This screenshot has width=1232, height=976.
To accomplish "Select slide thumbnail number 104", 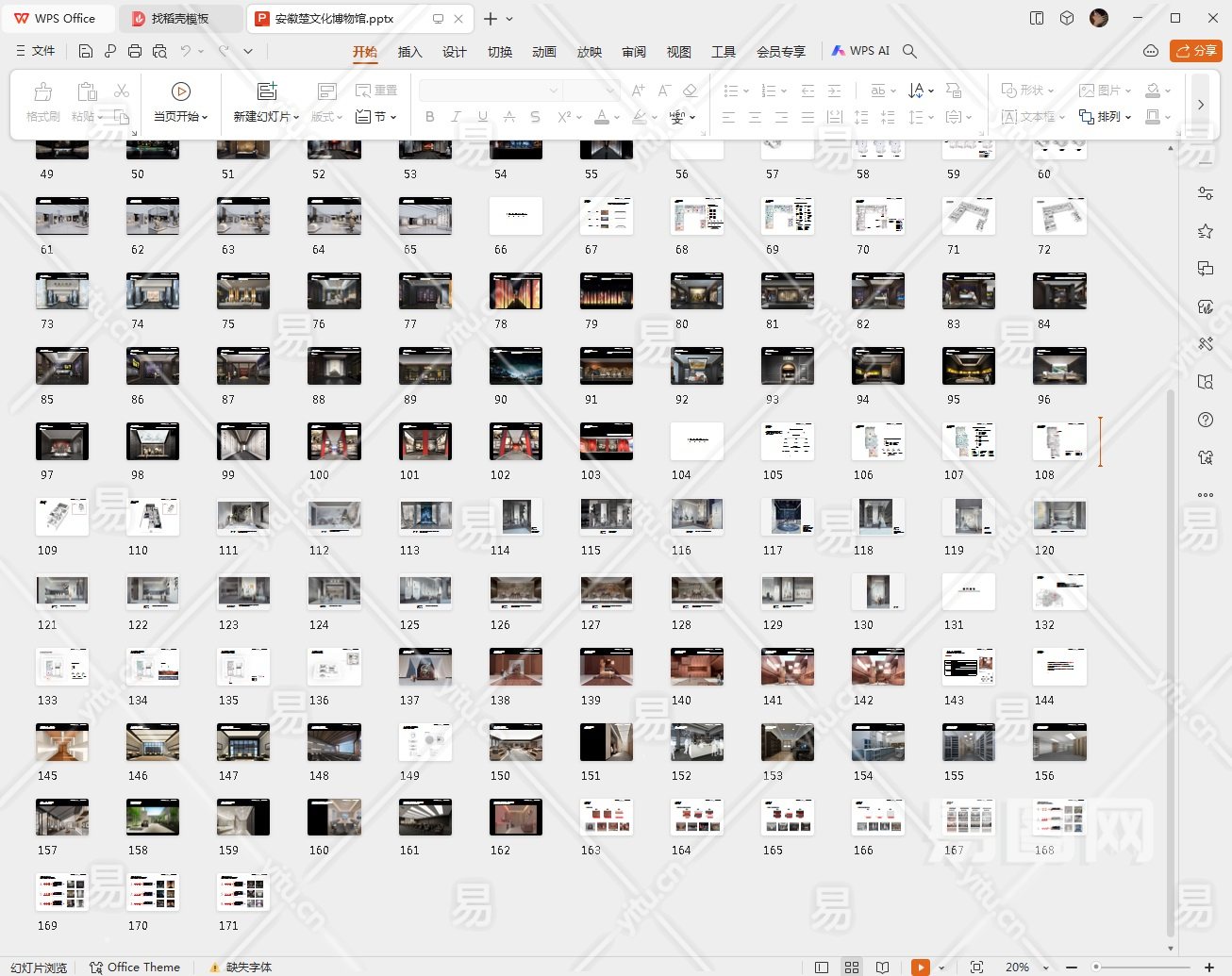I will click(696, 441).
